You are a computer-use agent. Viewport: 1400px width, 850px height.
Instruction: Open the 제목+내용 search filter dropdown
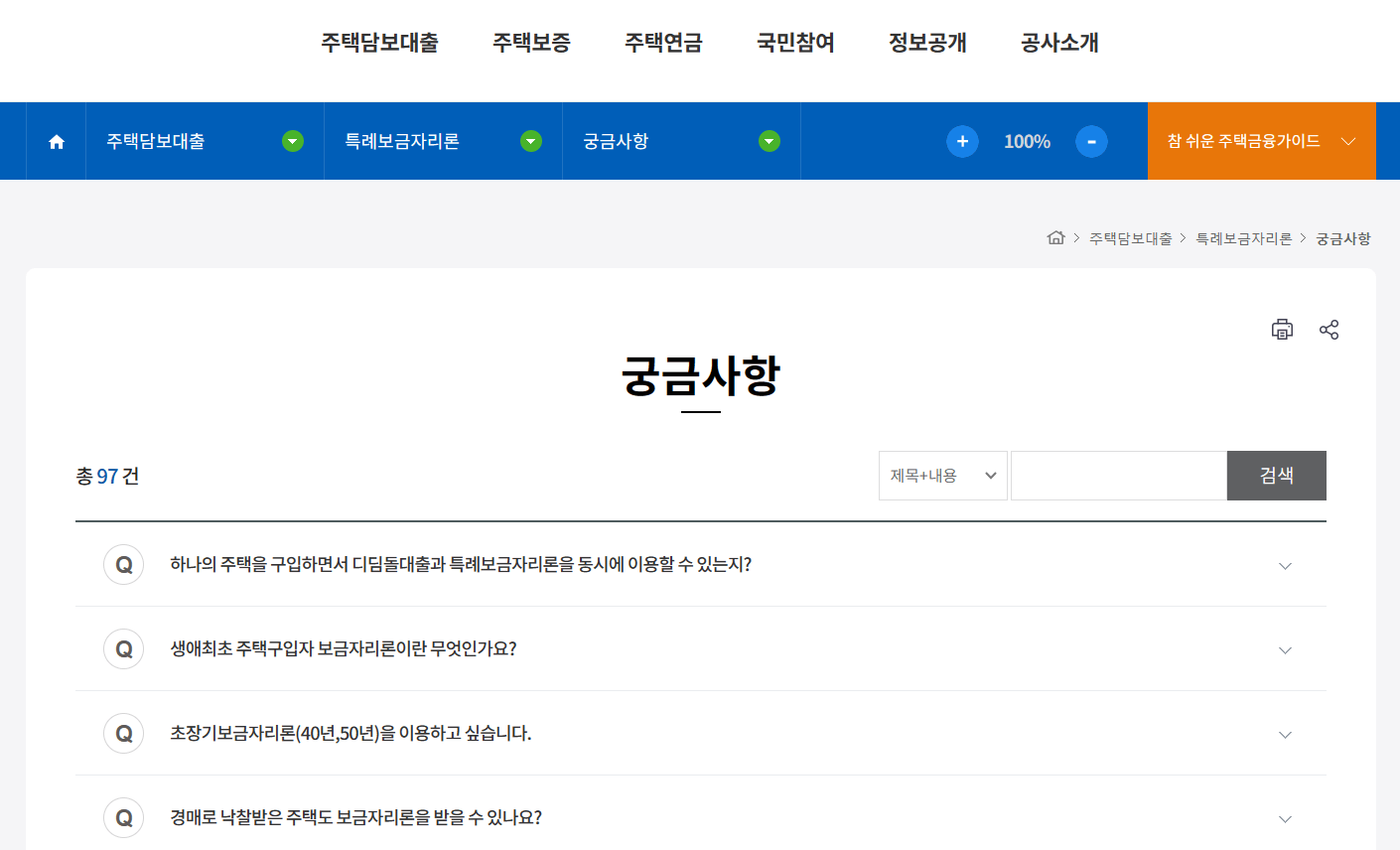941,476
